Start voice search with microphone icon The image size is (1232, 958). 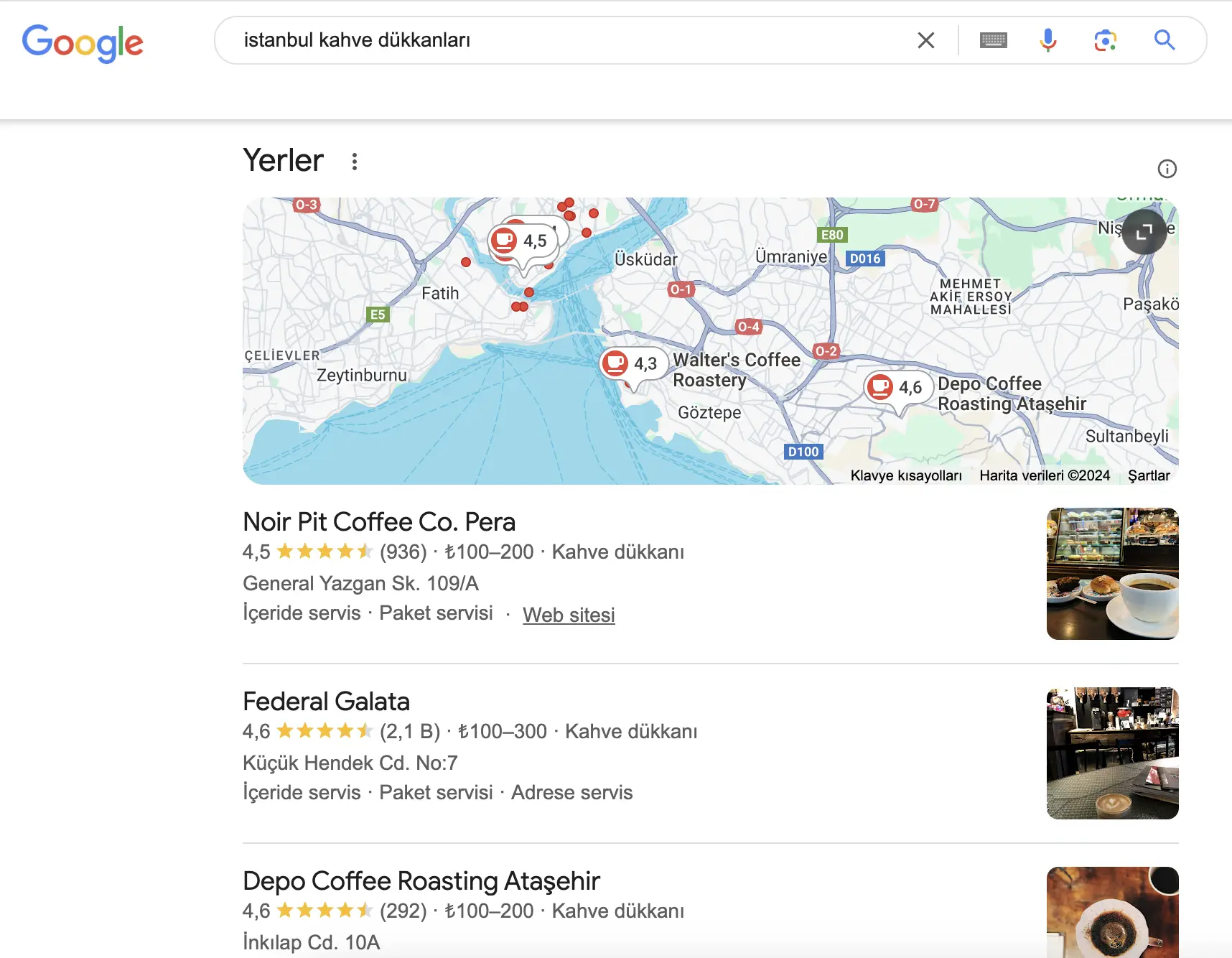click(x=1048, y=40)
